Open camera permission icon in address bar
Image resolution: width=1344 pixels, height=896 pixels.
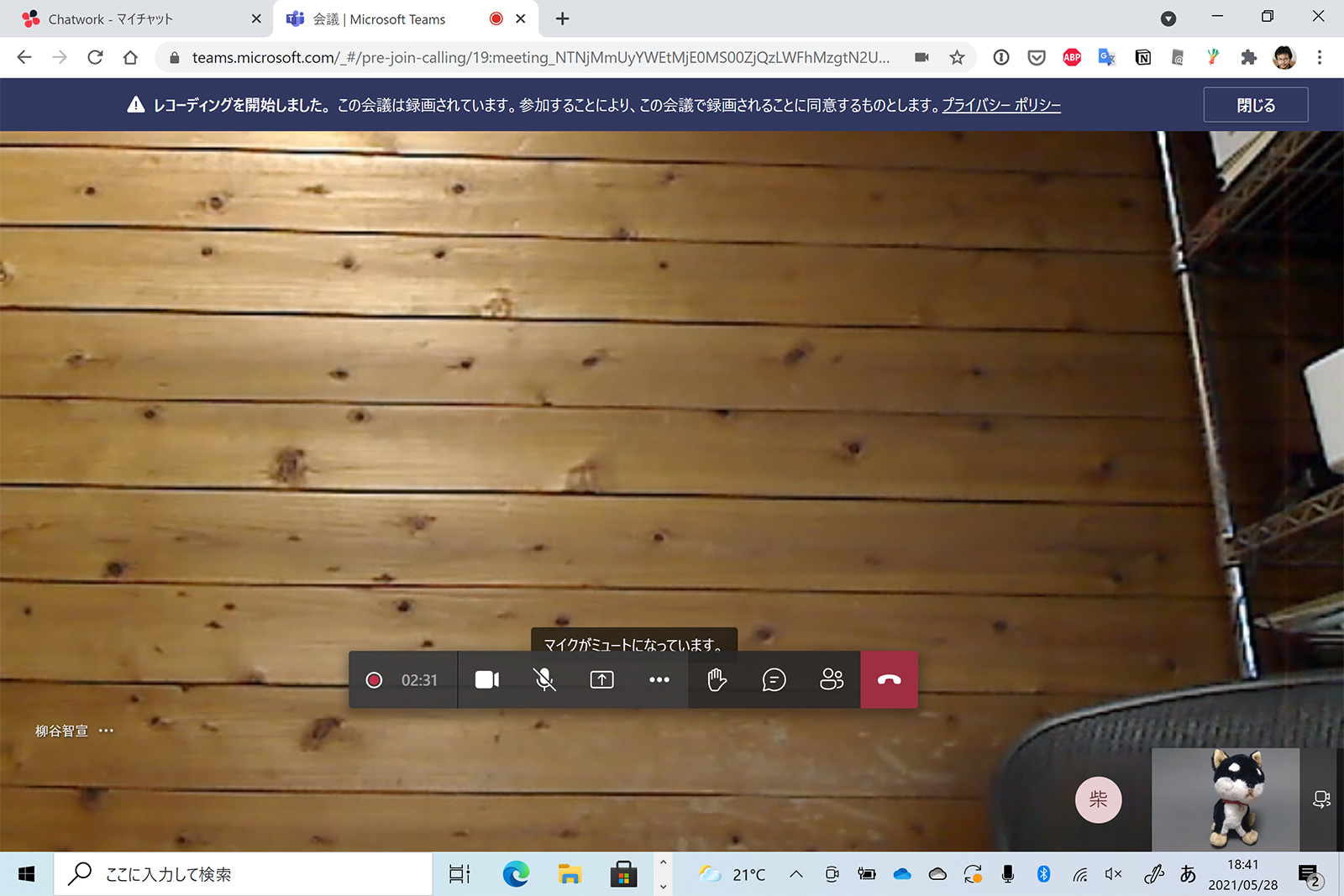pos(921,57)
